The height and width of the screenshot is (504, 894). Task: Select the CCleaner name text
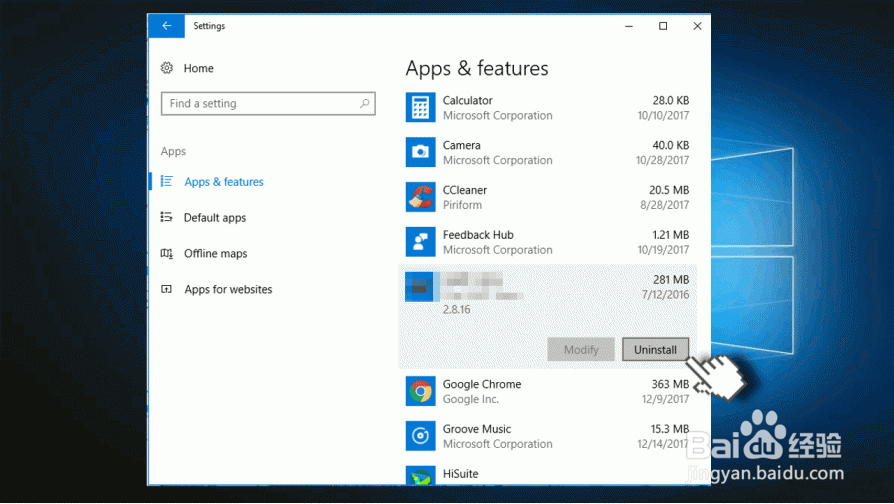[465, 190]
